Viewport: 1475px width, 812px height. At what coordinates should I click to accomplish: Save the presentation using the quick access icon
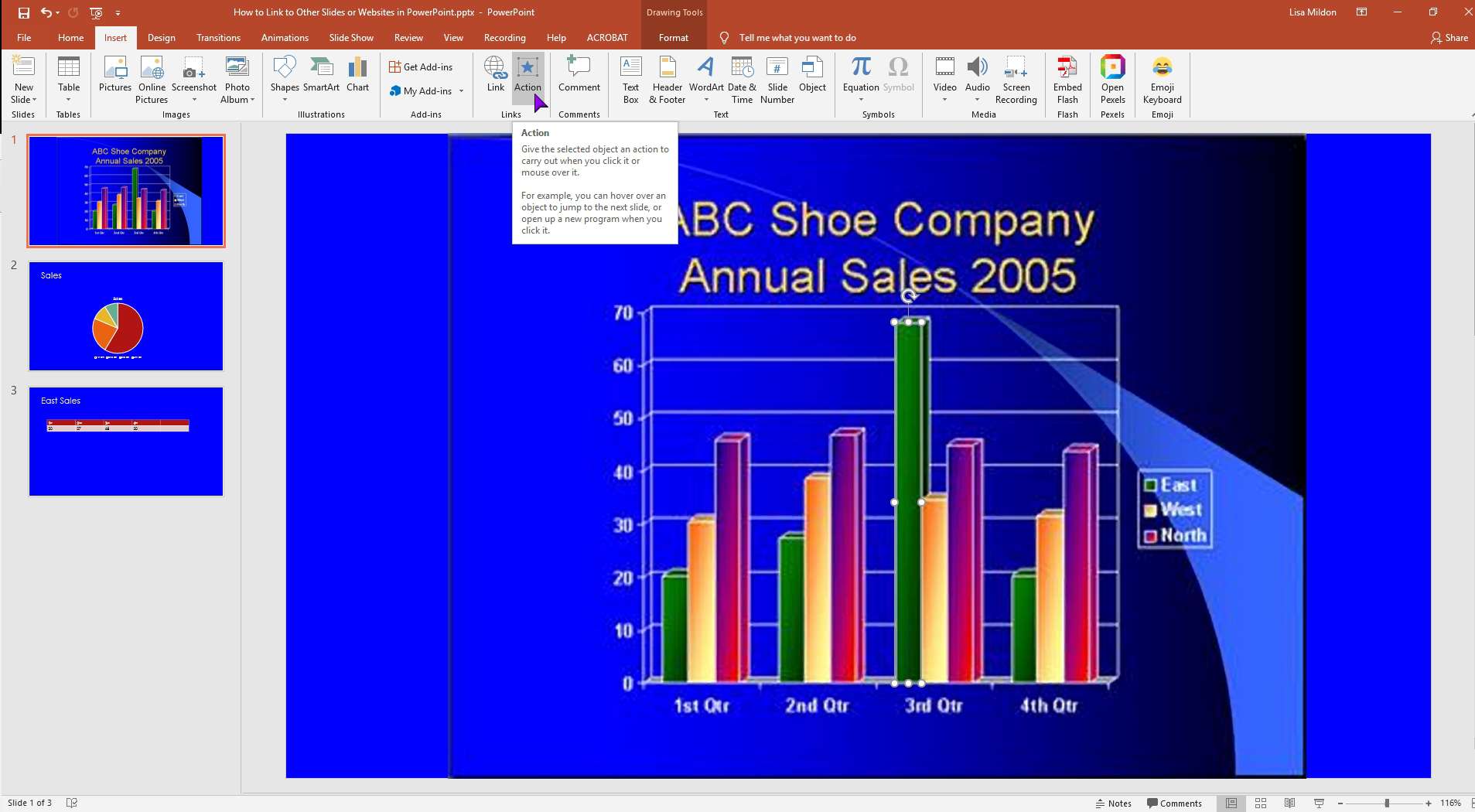(x=23, y=12)
